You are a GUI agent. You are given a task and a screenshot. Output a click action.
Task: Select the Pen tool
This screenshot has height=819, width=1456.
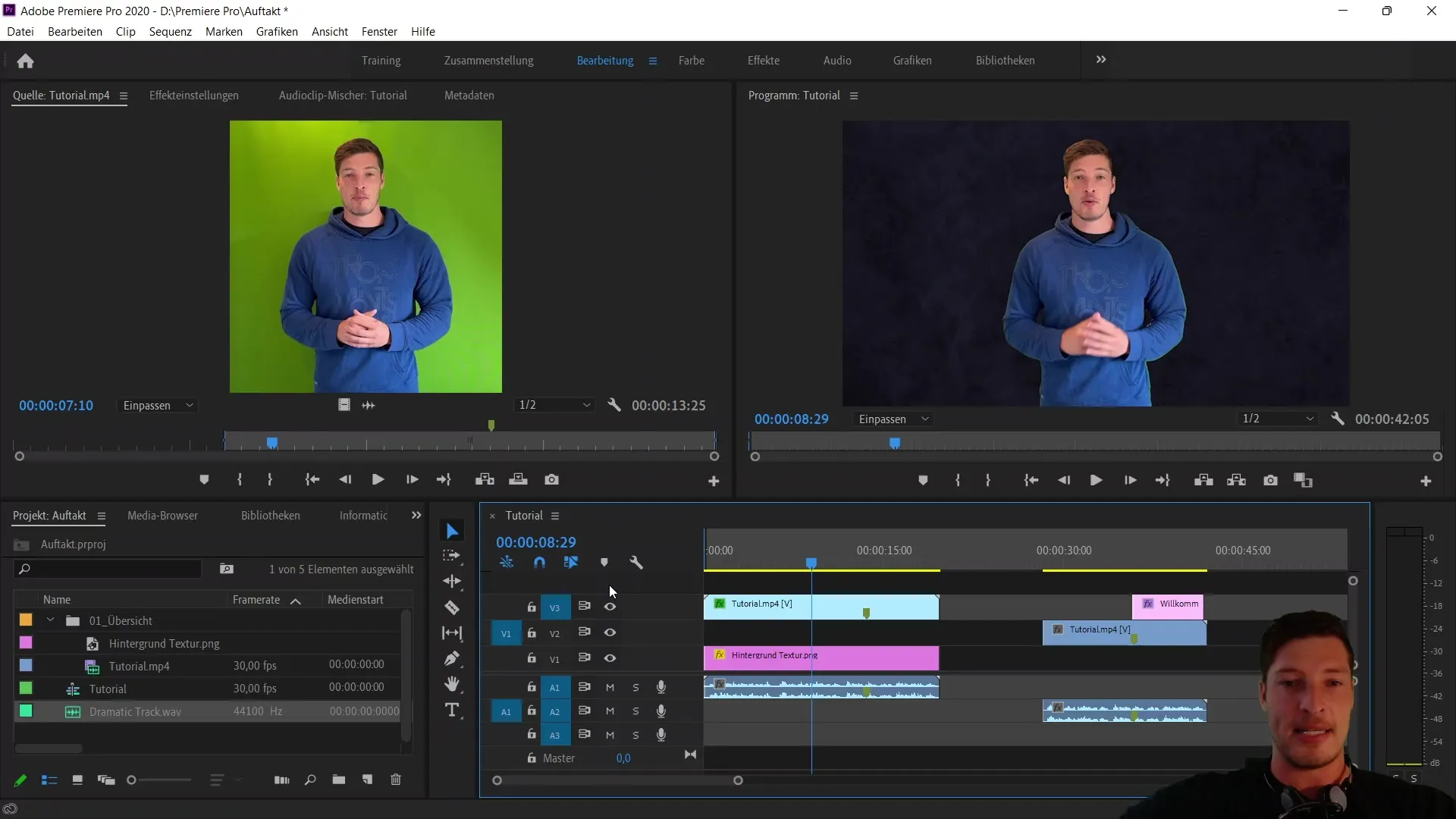point(452,658)
